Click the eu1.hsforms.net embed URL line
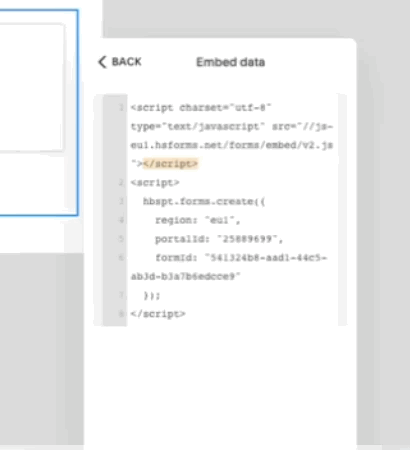 [x=232, y=145]
